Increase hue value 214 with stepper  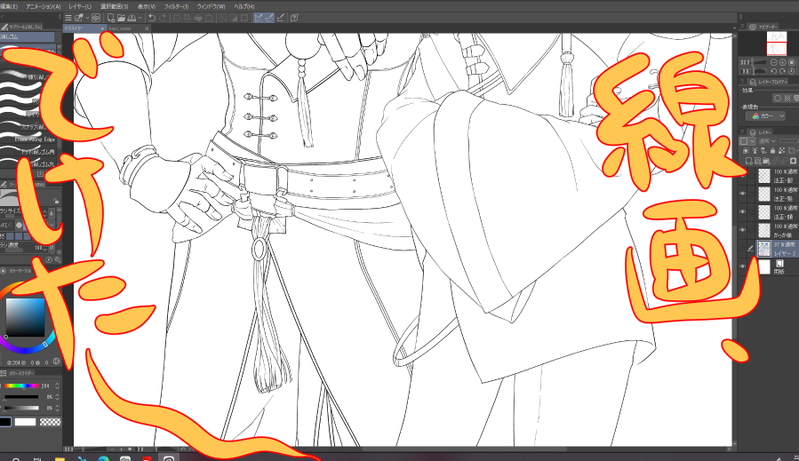tap(57, 384)
